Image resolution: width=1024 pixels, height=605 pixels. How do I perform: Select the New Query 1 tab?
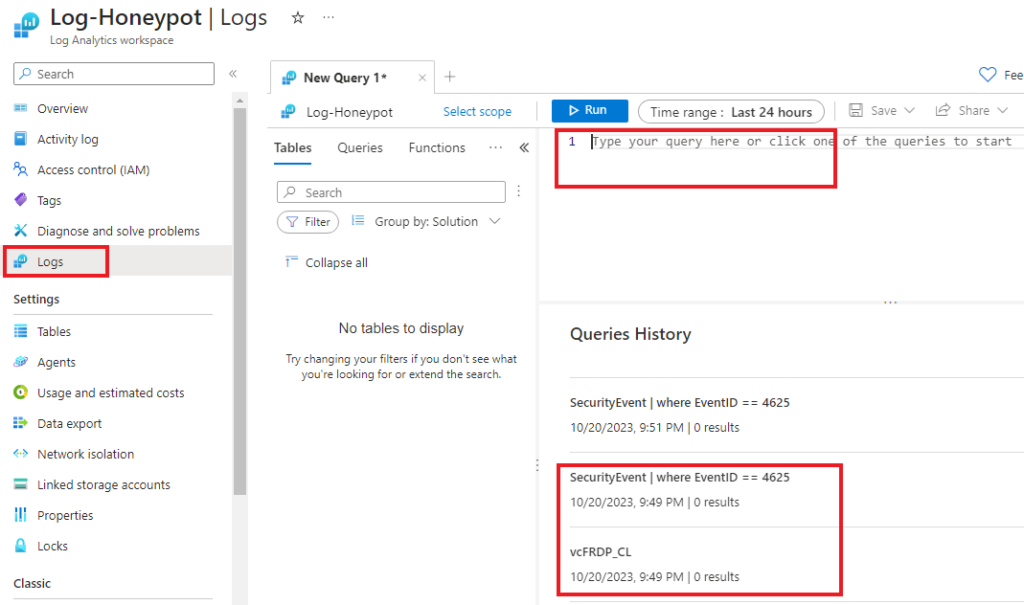tap(345, 78)
